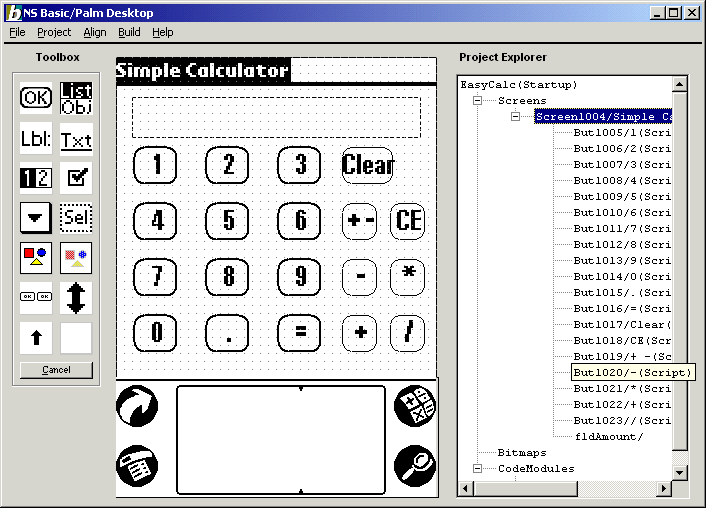Select the bitmap shapes tool
The width and height of the screenshot is (706, 508).
[x=36, y=258]
